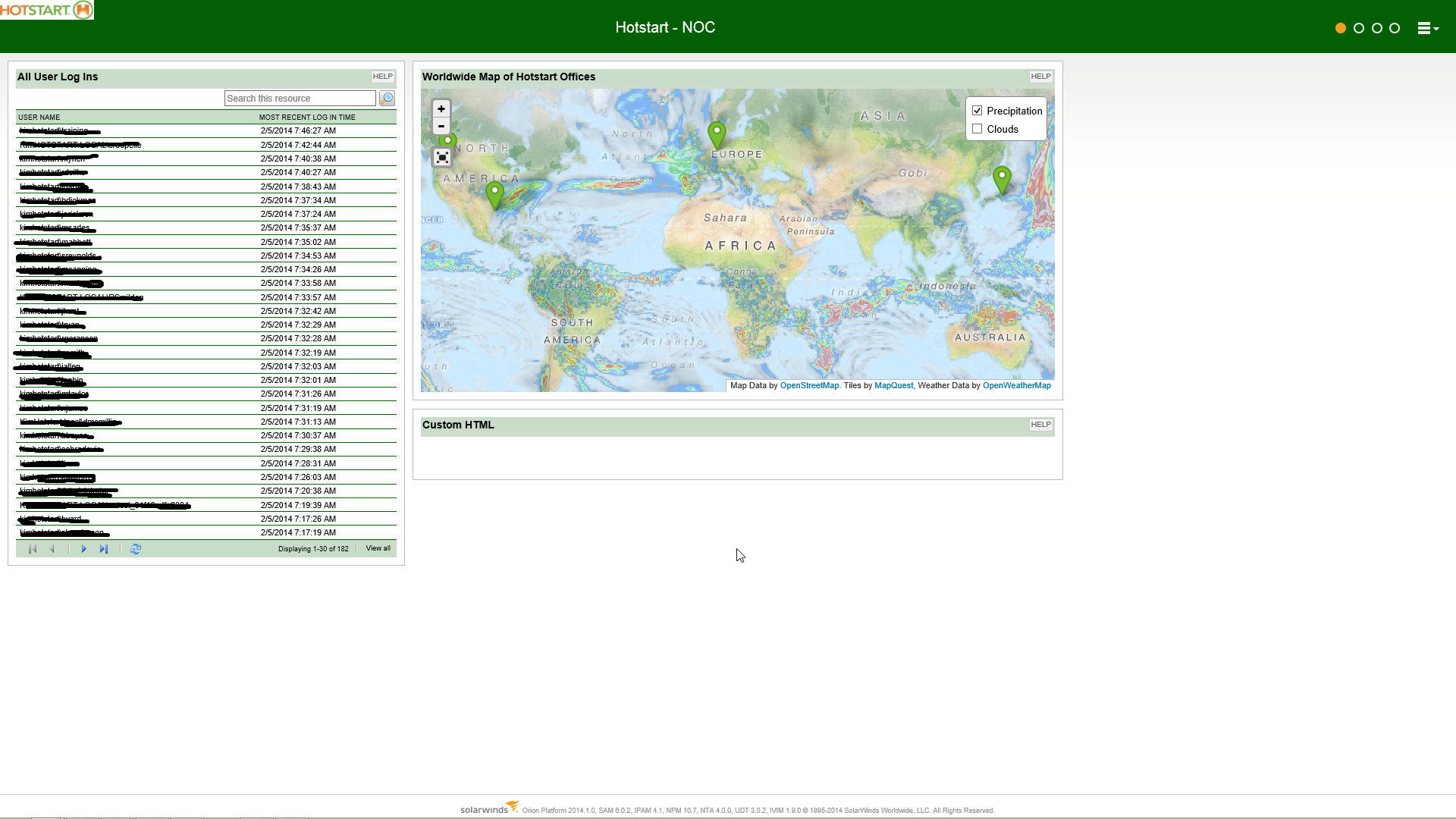Open the OpenWeatherMap attribution link
This screenshot has height=819, width=1456.
(x=1016, y=386)
